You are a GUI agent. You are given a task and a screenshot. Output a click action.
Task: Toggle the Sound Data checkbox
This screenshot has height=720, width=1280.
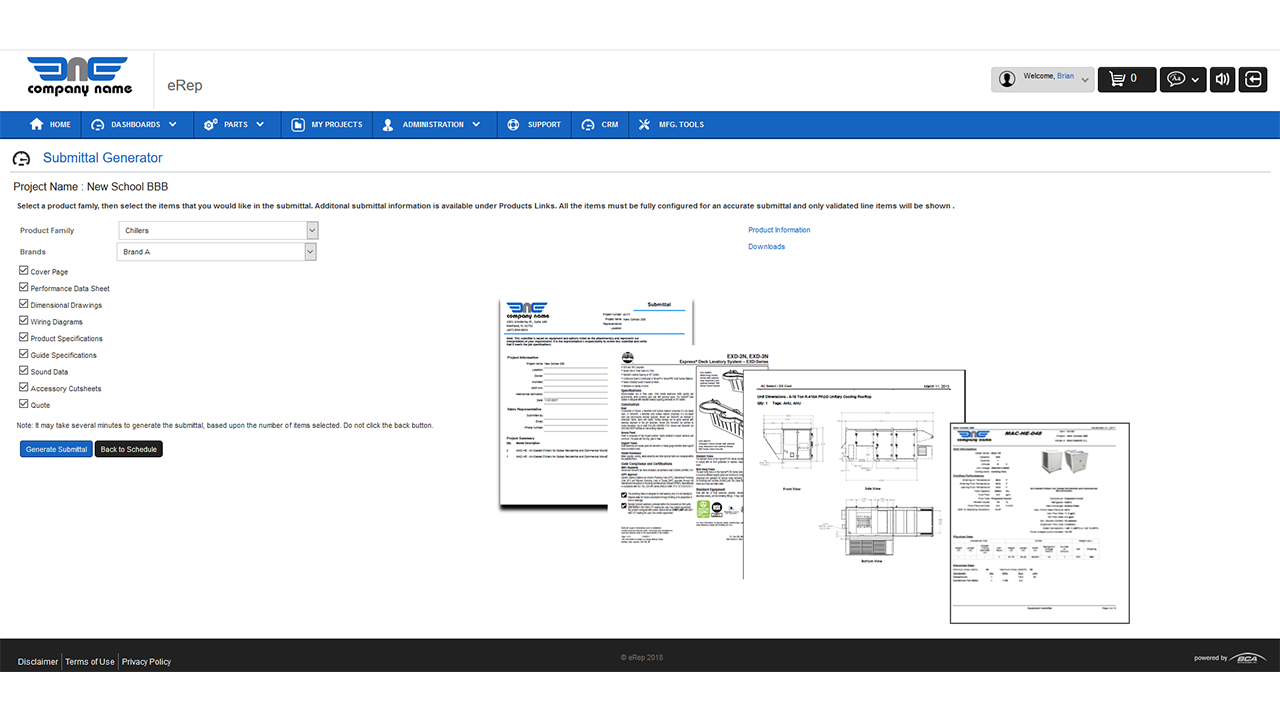24,371
